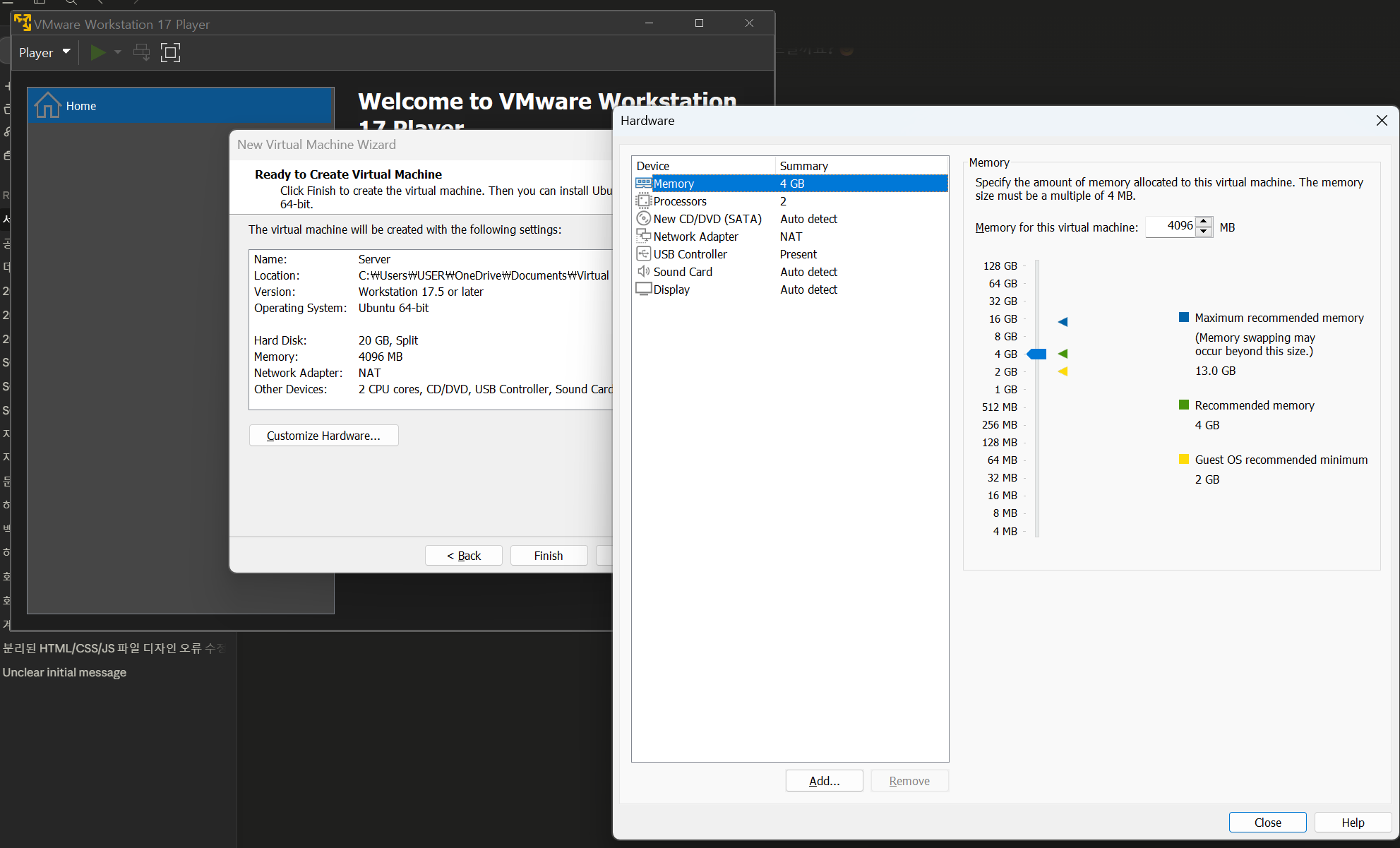
Task: Click the Close button in Hardware dialog
Action: (1267, 823)
